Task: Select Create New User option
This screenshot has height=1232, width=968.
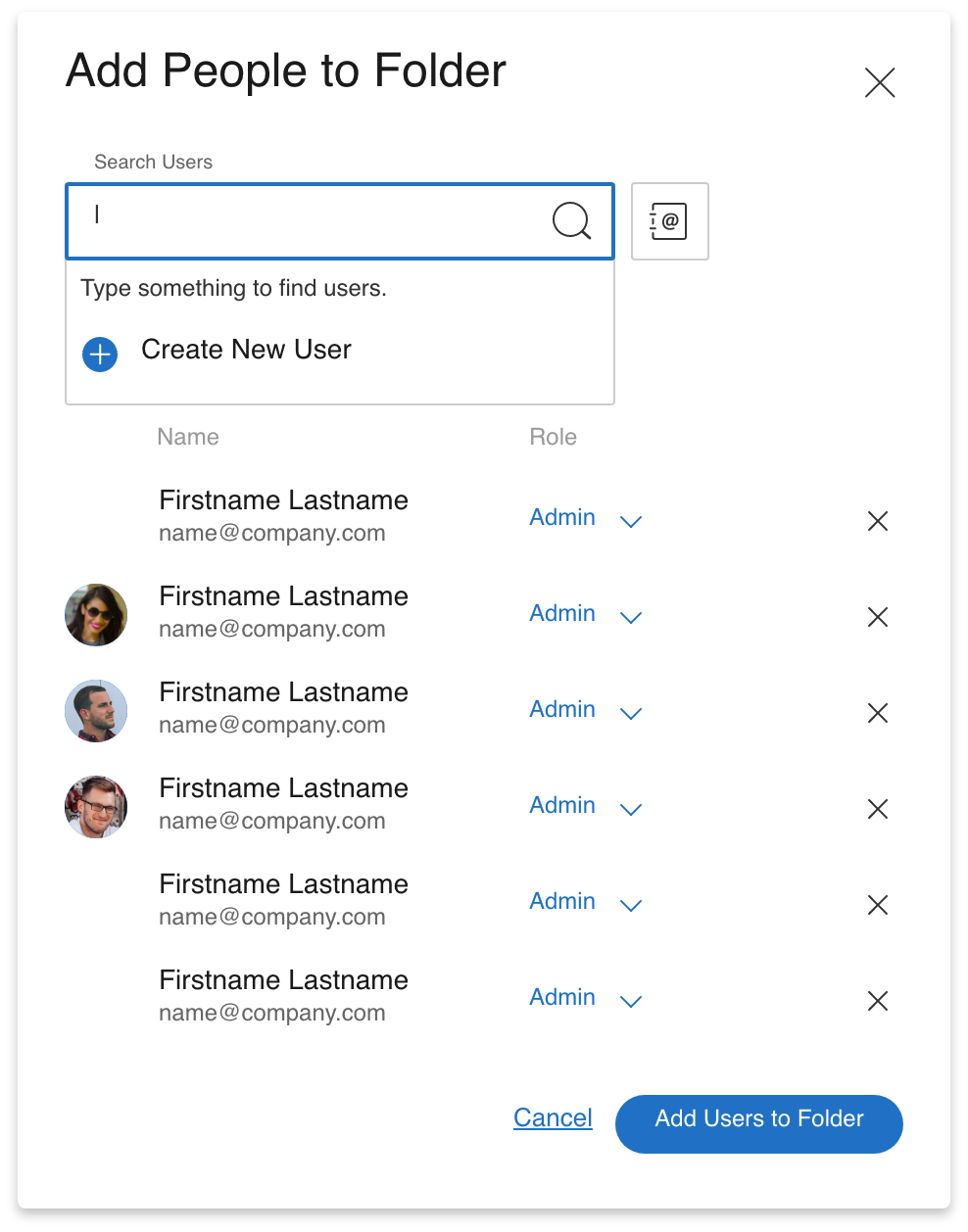Action: pyautogui.click(x=246, y=350)
